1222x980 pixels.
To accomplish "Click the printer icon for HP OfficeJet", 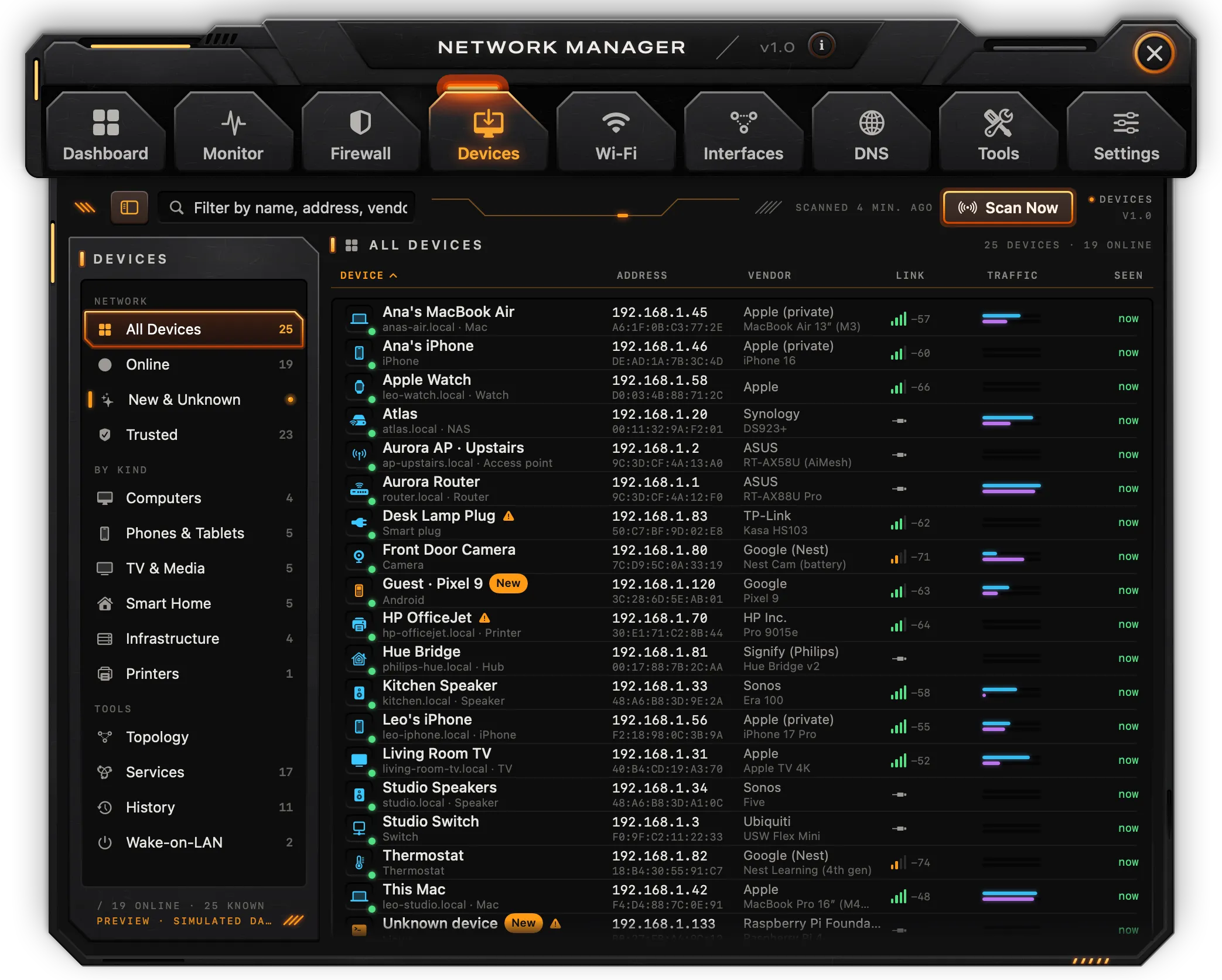I will pyautogui.click(x=359, y=624).
